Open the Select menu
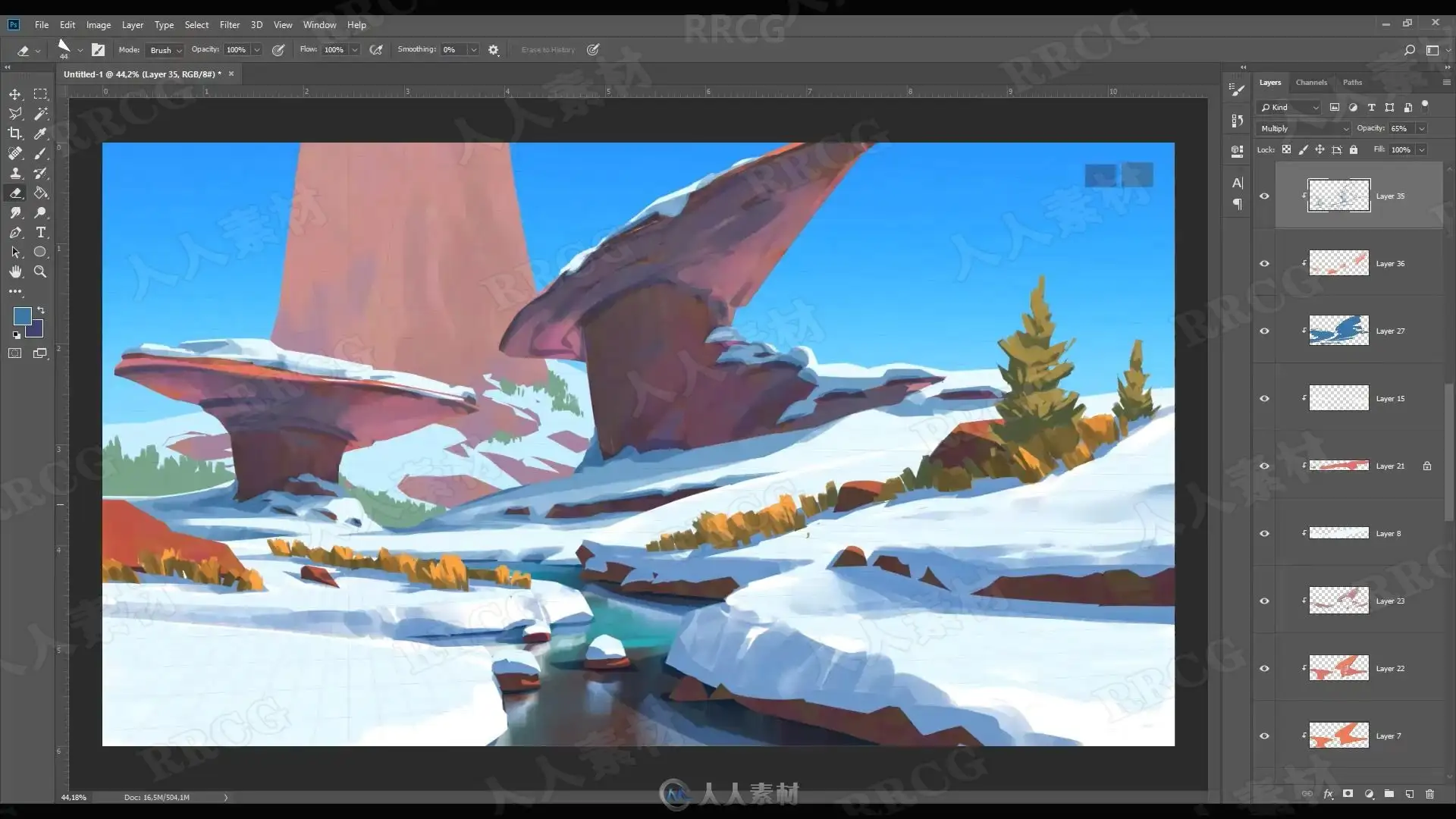 click(x=196, y=25)
